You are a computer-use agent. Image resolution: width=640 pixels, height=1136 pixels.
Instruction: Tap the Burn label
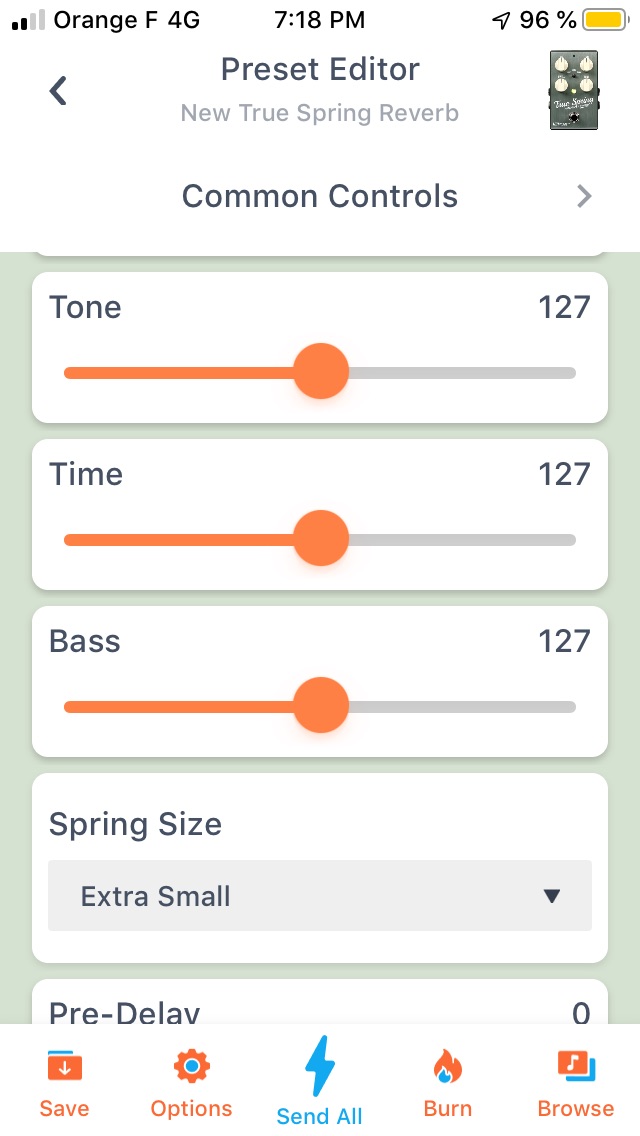(447, 1109)
